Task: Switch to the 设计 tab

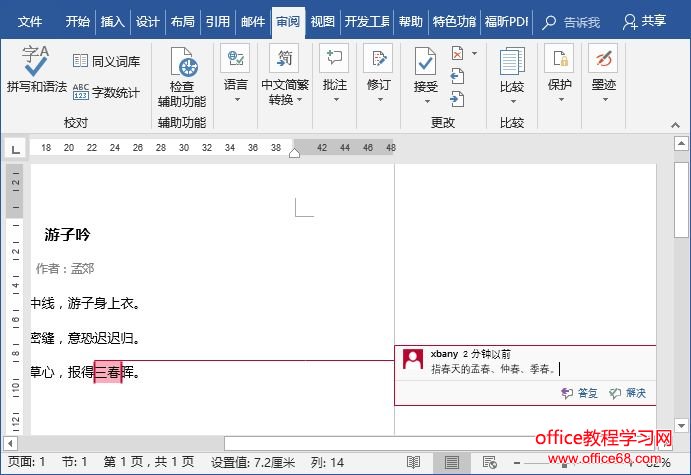Action: (148, 22)
